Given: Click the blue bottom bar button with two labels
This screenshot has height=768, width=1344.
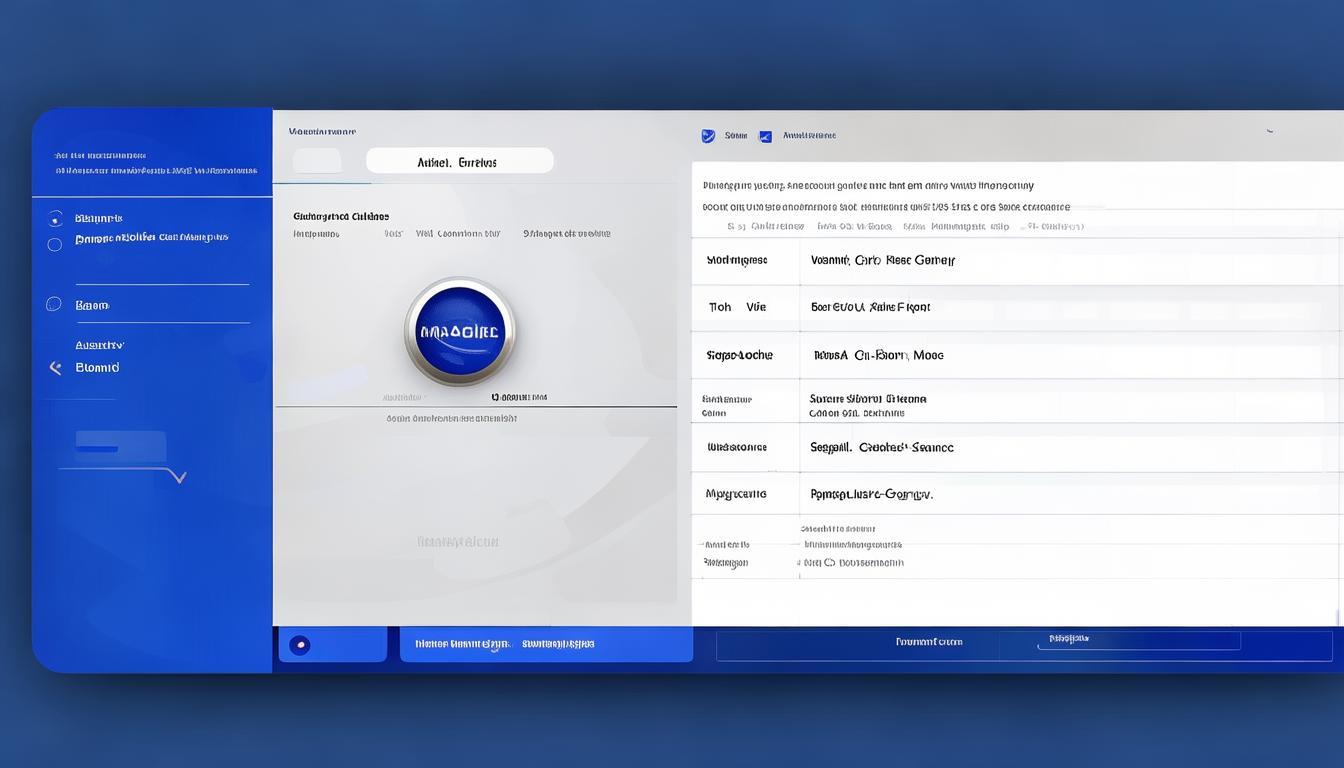Looking at the screenshot, I should (546, 644).
